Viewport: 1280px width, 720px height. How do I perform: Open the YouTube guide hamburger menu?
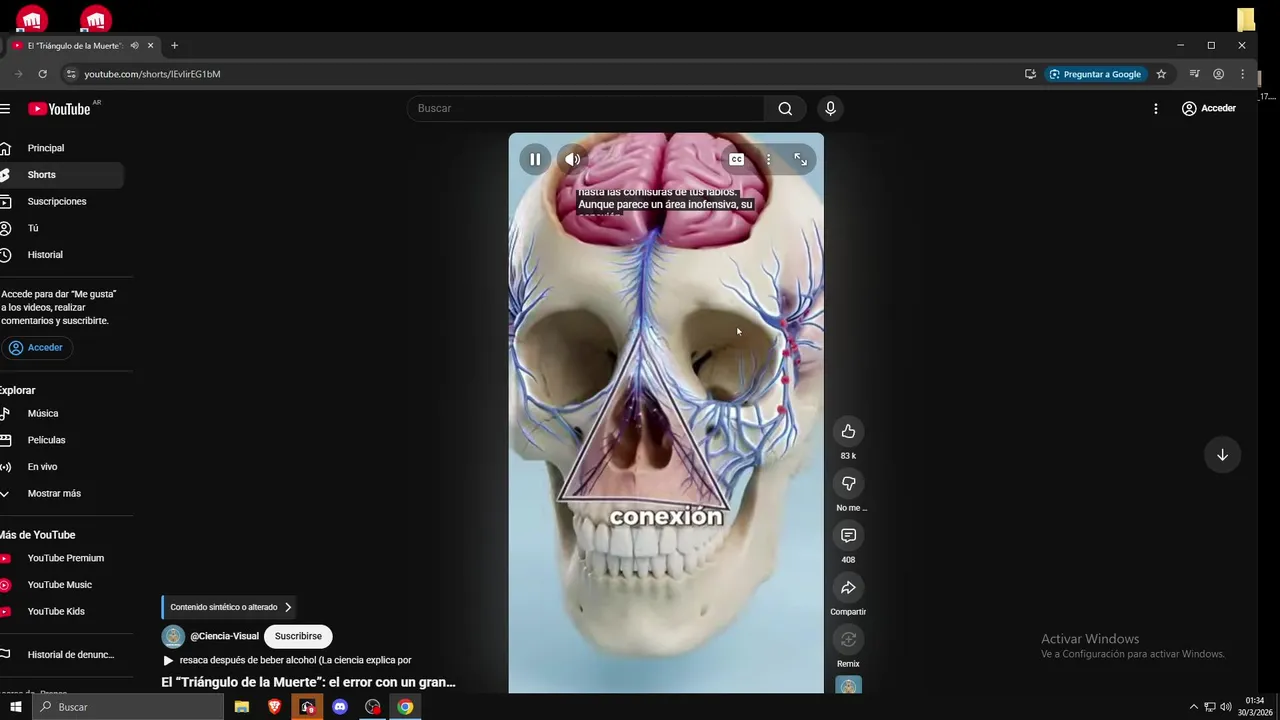[x=5, y=108]
